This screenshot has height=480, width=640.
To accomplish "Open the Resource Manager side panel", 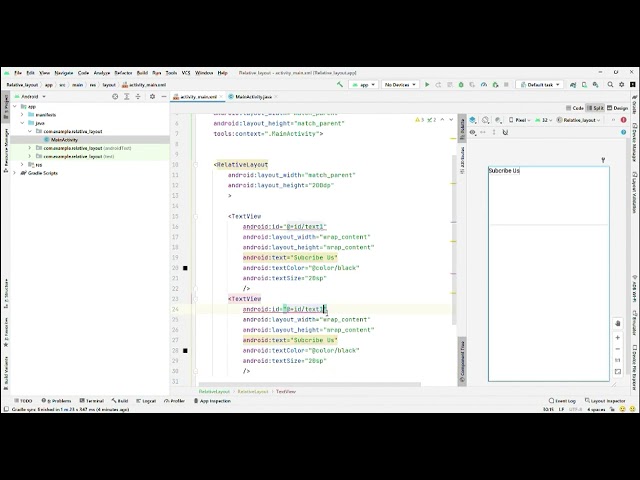I will [6, 149].
